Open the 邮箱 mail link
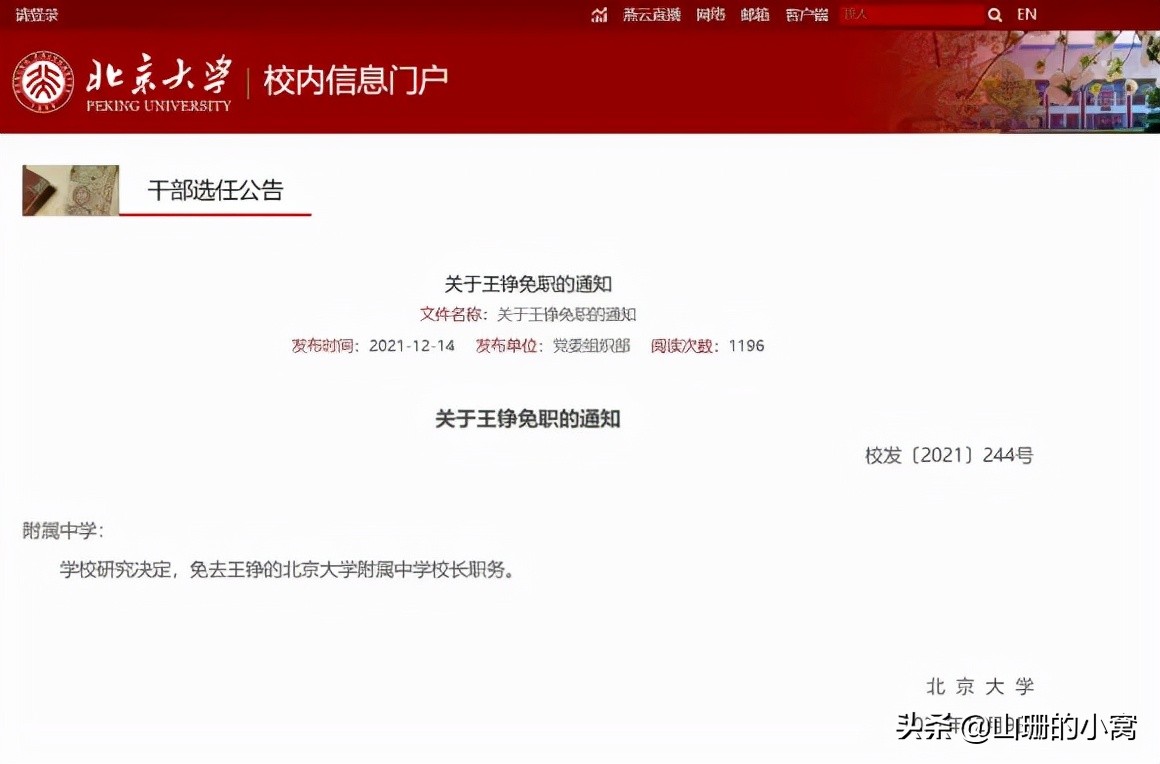Viewport: 1160px width, 764px height. pos(755,14)
